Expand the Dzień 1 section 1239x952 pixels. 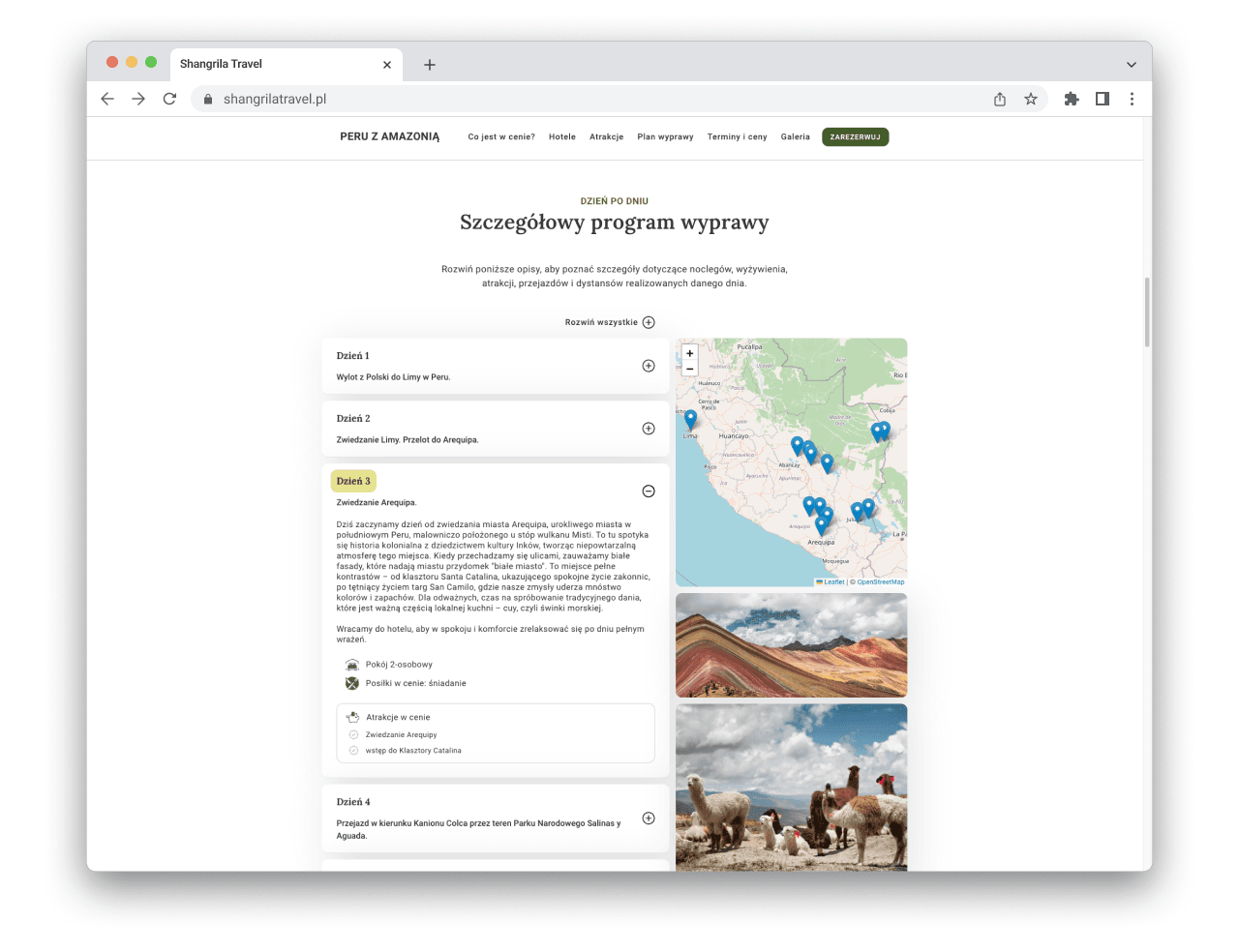click(649, 366)
